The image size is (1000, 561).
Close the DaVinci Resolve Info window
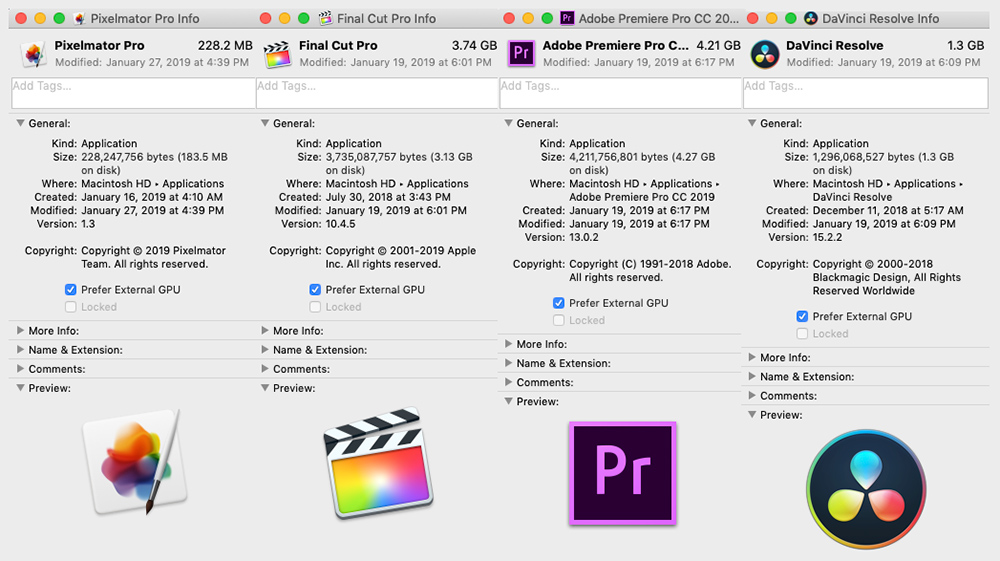[753, 18]
